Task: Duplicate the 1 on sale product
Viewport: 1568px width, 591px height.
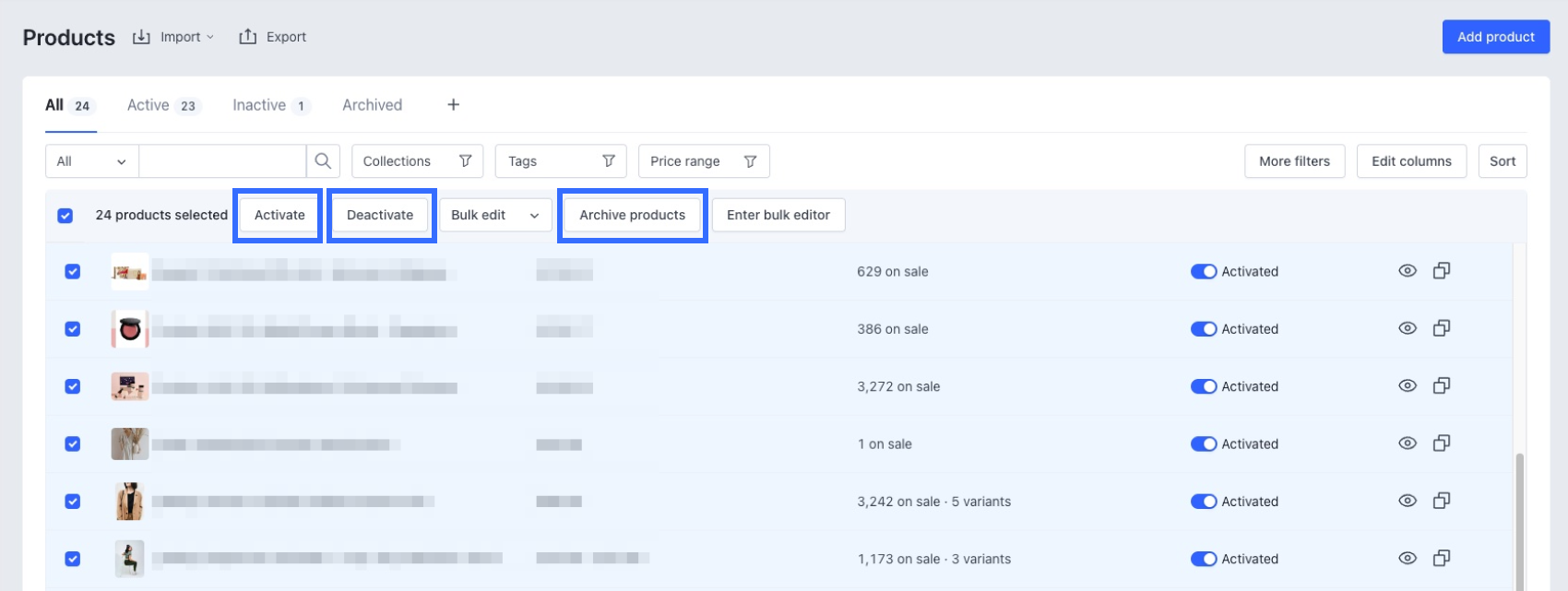Action: tap(1442, 443)
